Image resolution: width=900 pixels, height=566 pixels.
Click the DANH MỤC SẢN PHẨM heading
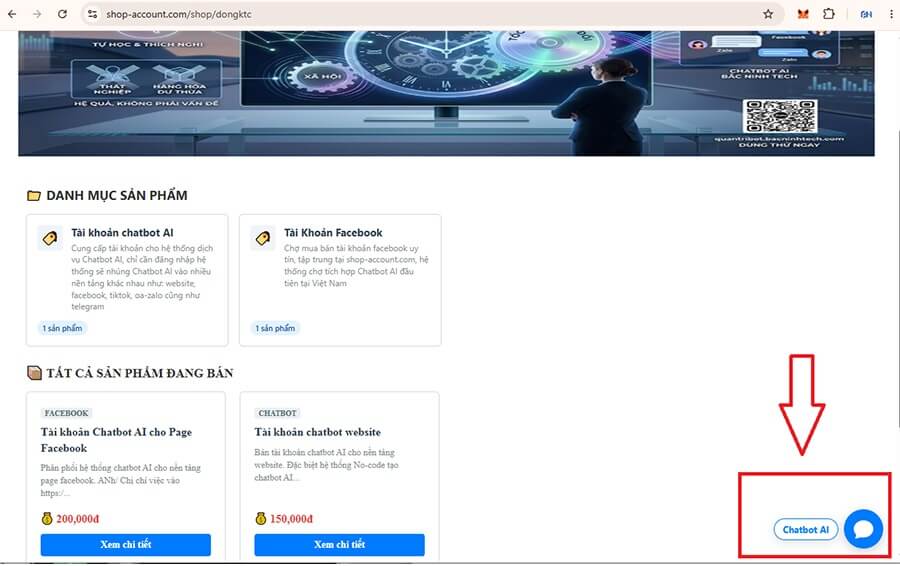(117, 196)
